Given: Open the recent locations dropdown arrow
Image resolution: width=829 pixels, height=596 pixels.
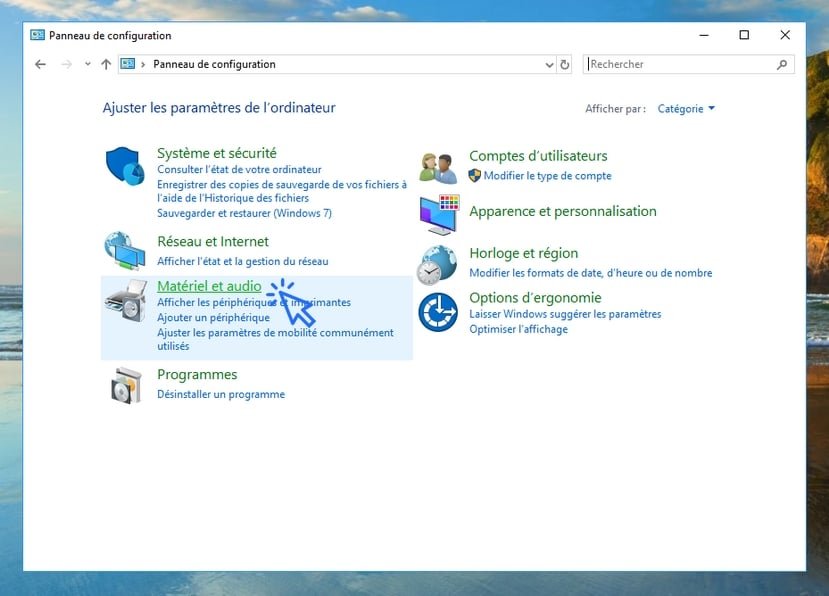Looking at the screenshot, I should tap(88, 64).
